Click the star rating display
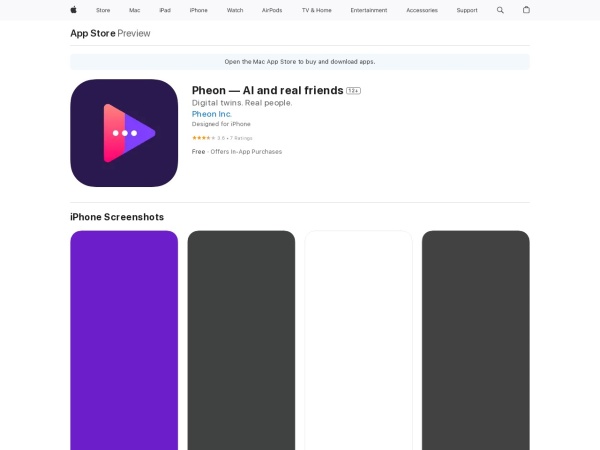 pos(203,137)
